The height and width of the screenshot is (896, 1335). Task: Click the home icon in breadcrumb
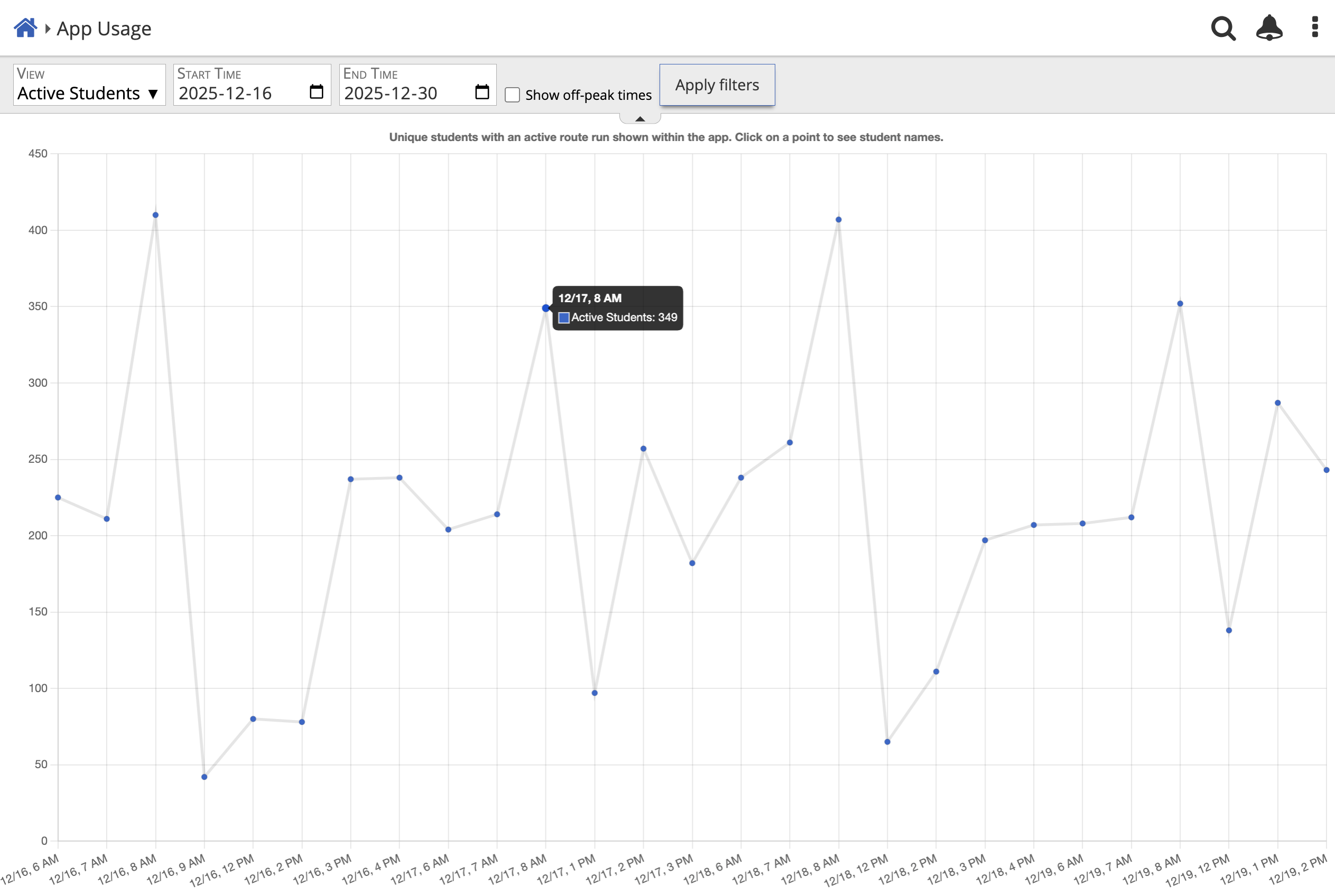coord(25,27)
